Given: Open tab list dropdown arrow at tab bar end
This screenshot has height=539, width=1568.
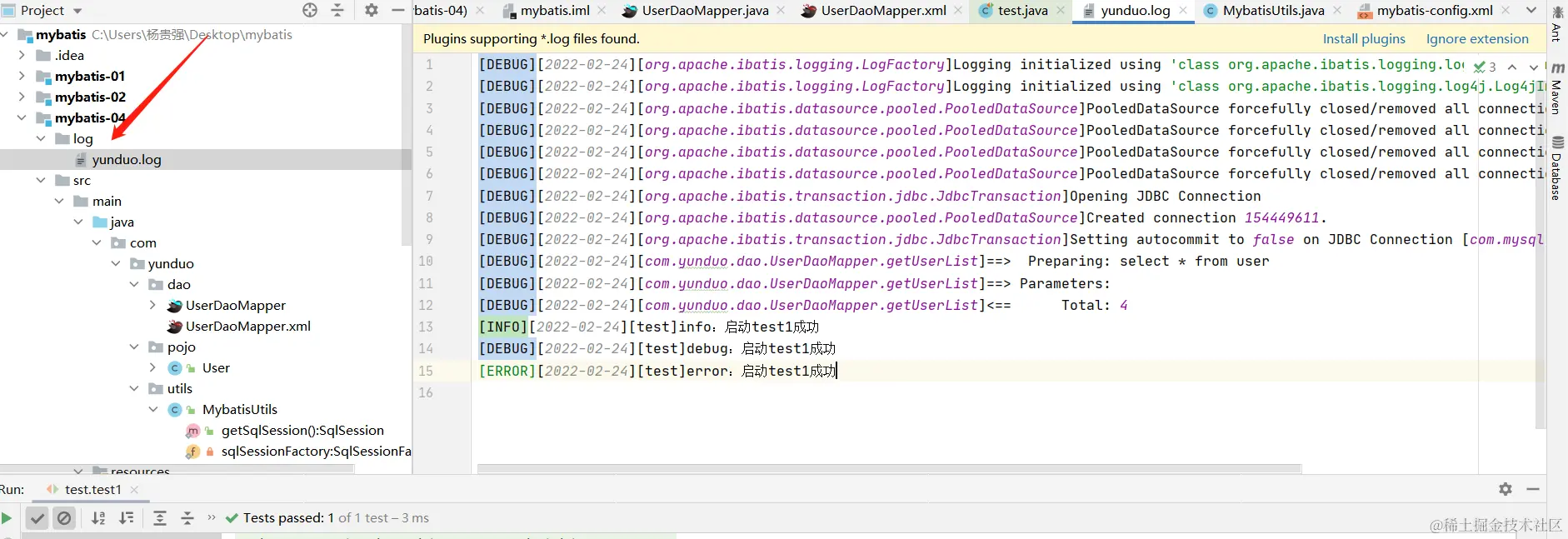Looking at the screenshot, I should [1531, 10].
